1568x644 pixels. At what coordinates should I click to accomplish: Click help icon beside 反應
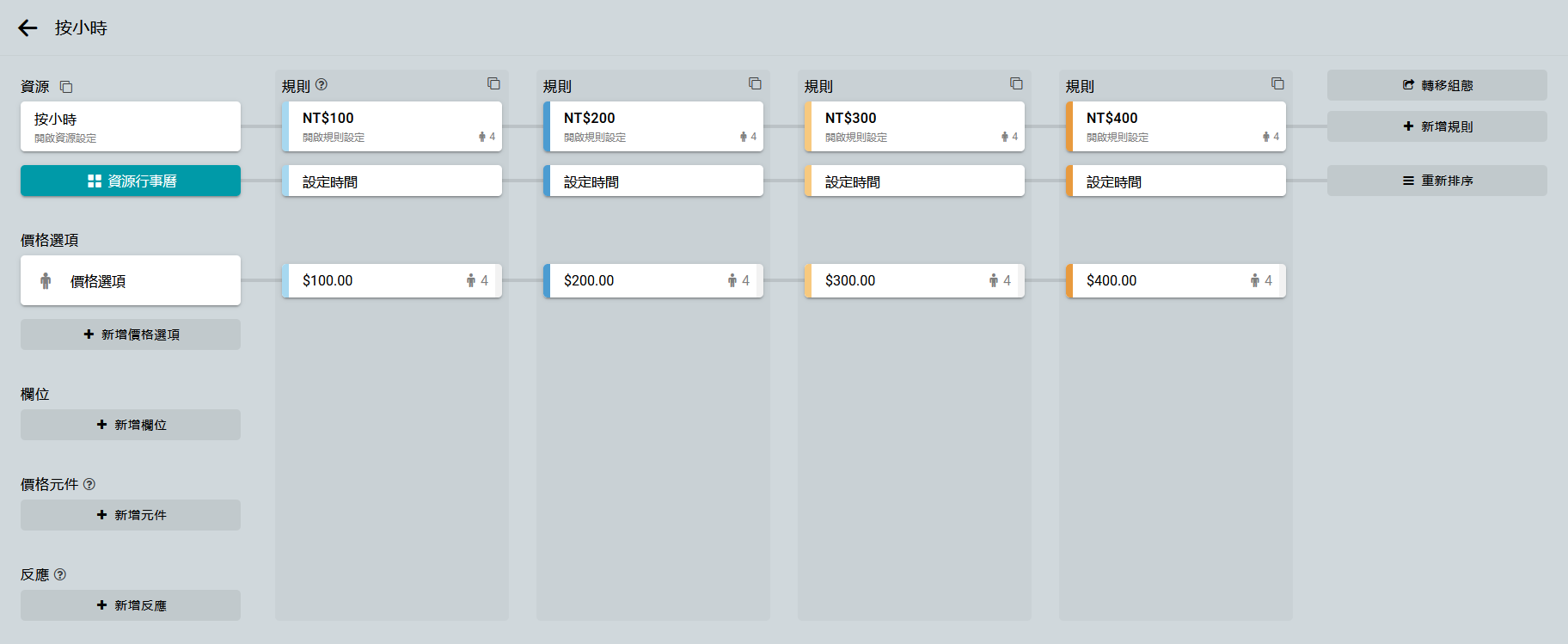(60, 574)
